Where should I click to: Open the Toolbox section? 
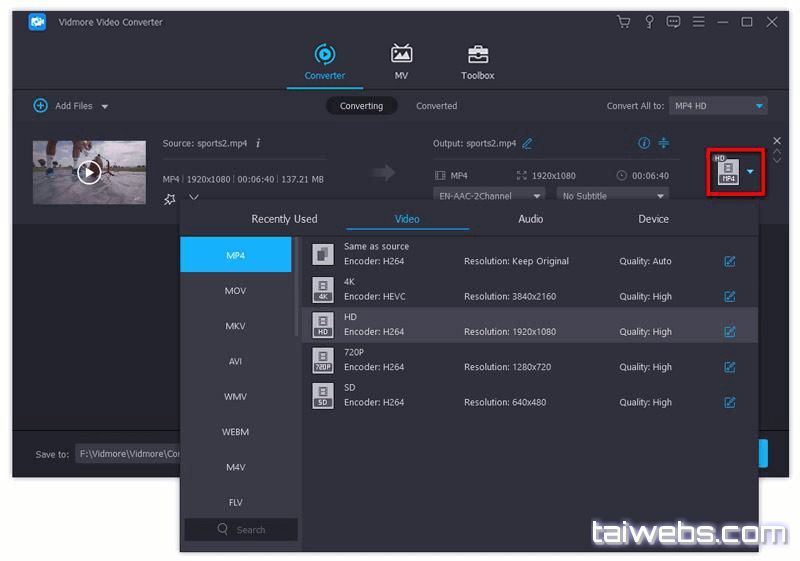(x=477, y=61)
